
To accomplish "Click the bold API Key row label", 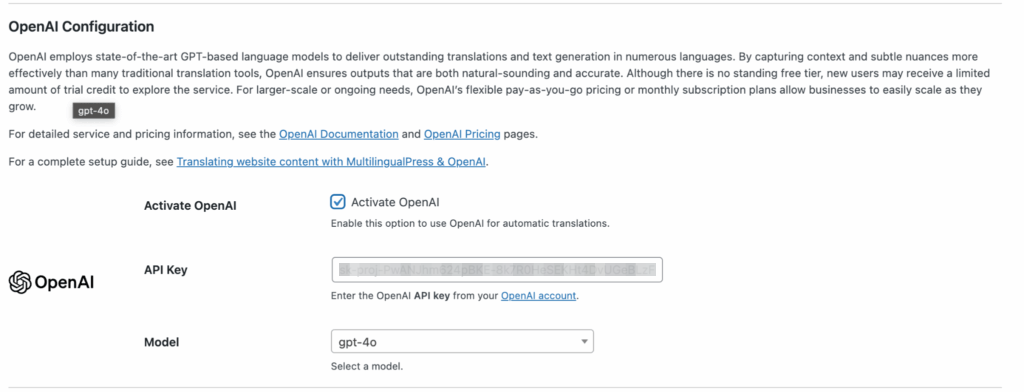I will click(166, 270).
